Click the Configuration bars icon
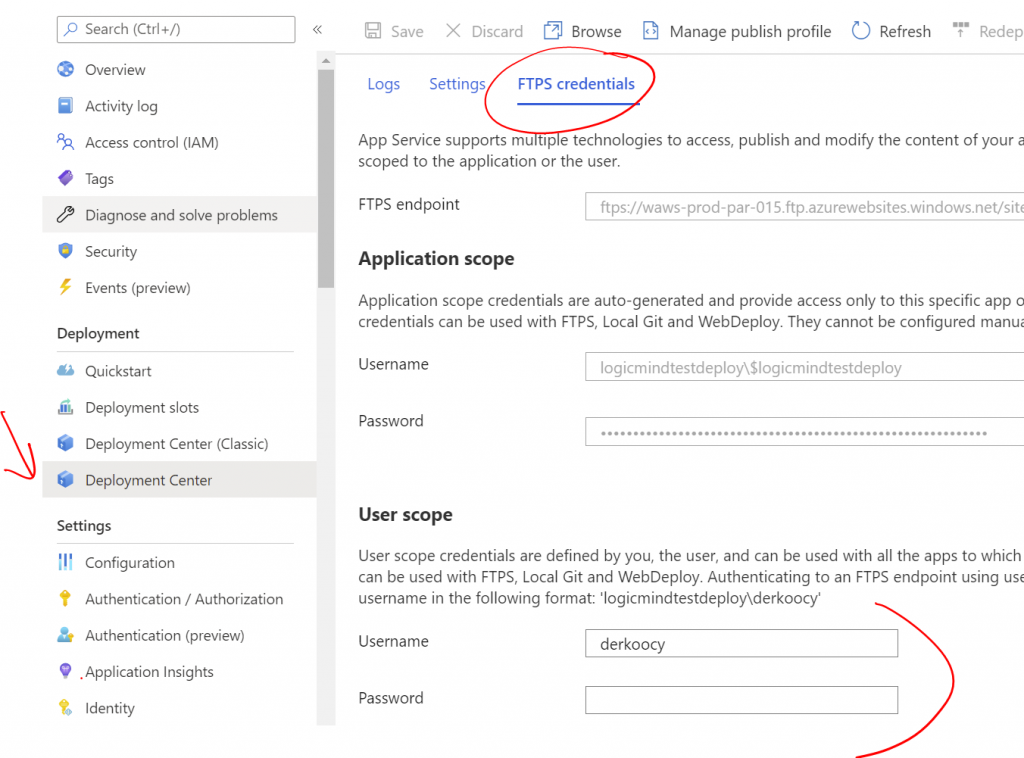This screenshot has width=1024, height=758. (65, 562)
